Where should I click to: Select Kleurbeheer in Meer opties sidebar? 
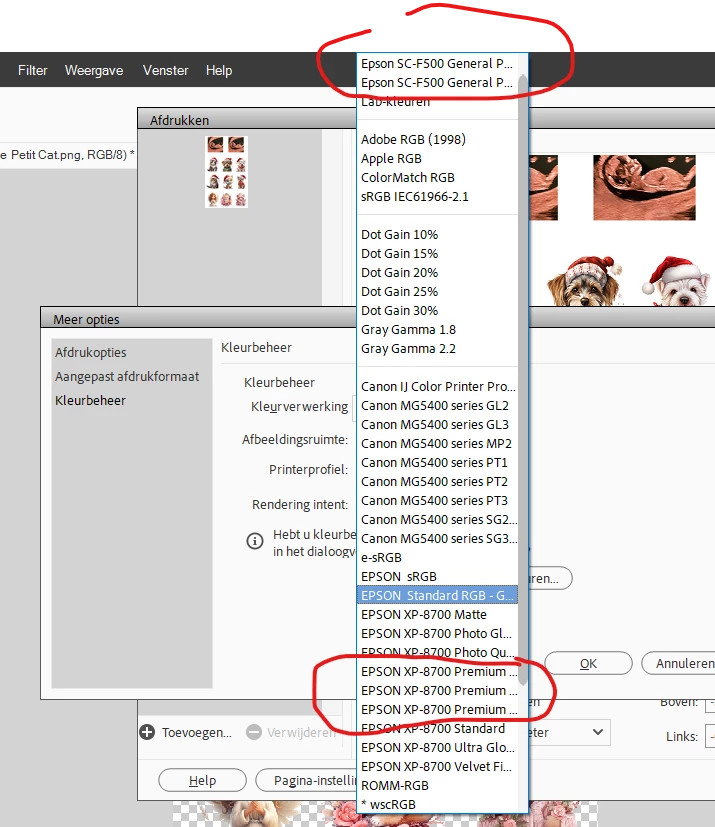[90, 401]
